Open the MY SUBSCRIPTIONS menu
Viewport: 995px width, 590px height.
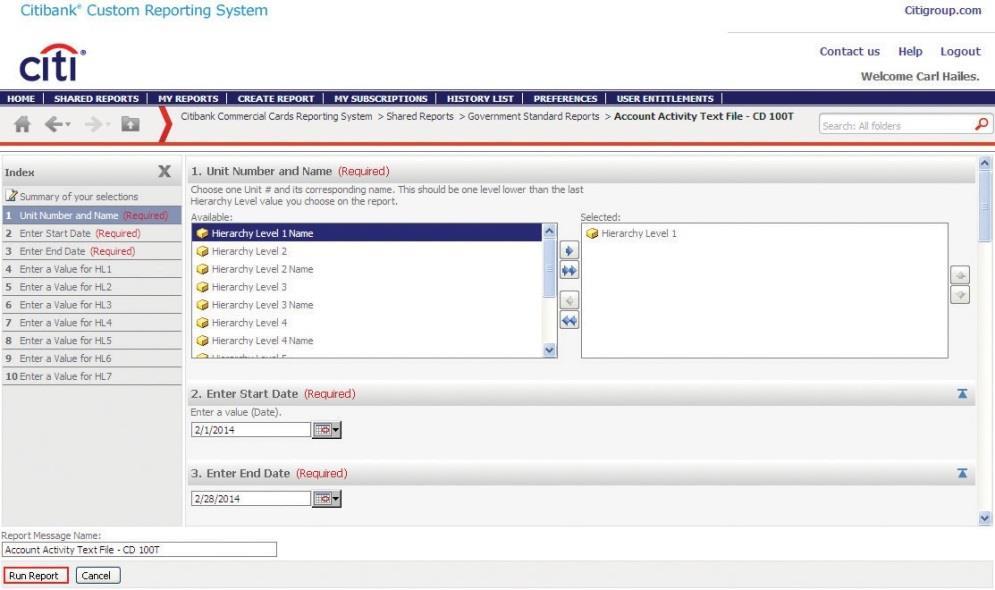pyautogui.click(x=381, y=98)
